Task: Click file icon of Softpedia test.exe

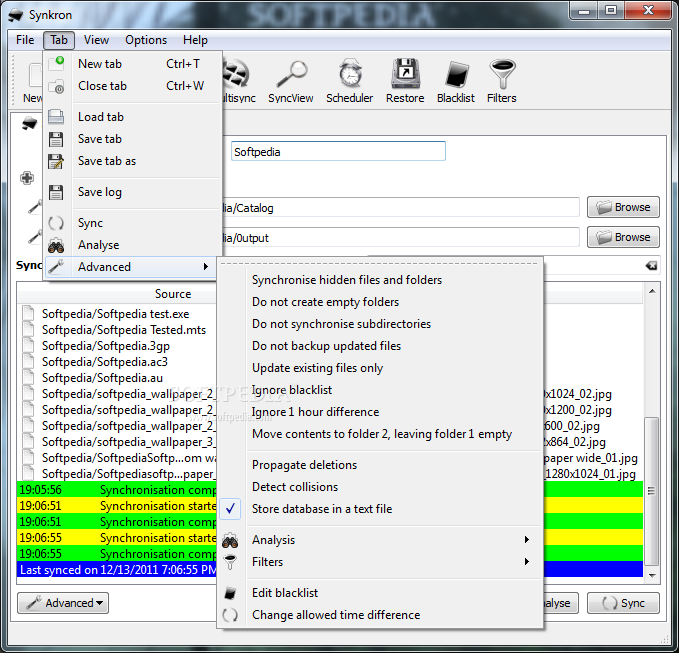Action: tap(29, 314)
